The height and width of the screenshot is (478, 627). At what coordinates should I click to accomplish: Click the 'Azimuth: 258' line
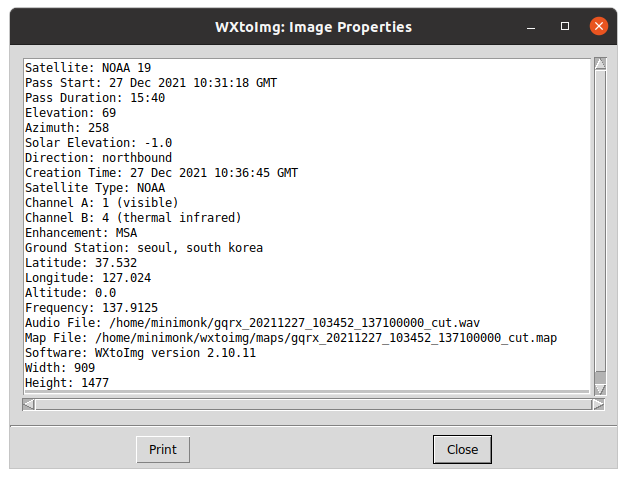[67, 128]
